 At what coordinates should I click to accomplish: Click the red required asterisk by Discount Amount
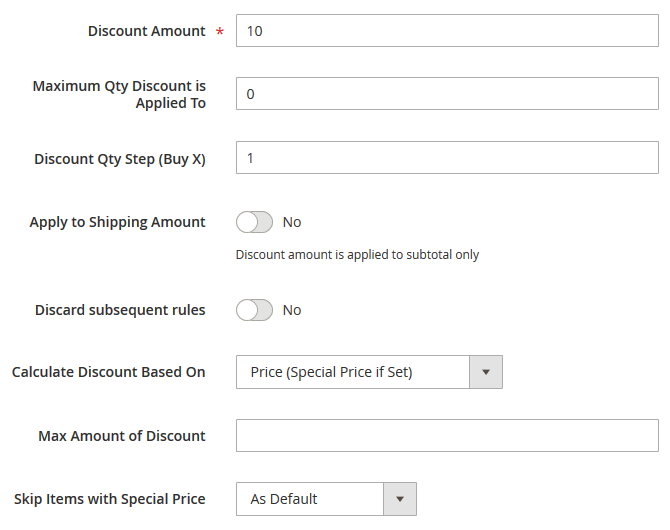coord(219,33)
